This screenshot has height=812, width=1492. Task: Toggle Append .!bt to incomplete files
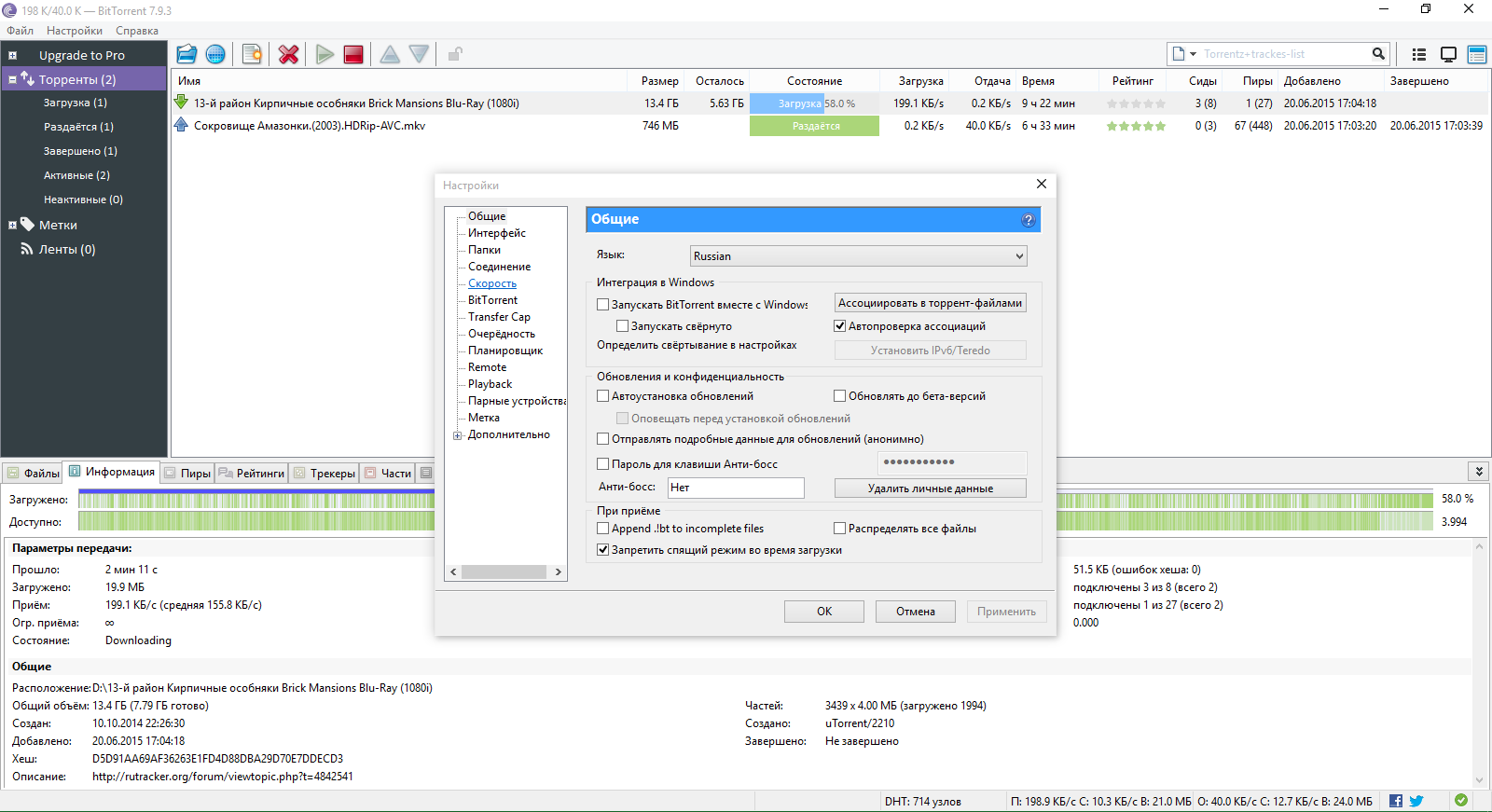[x=602, y=529]
